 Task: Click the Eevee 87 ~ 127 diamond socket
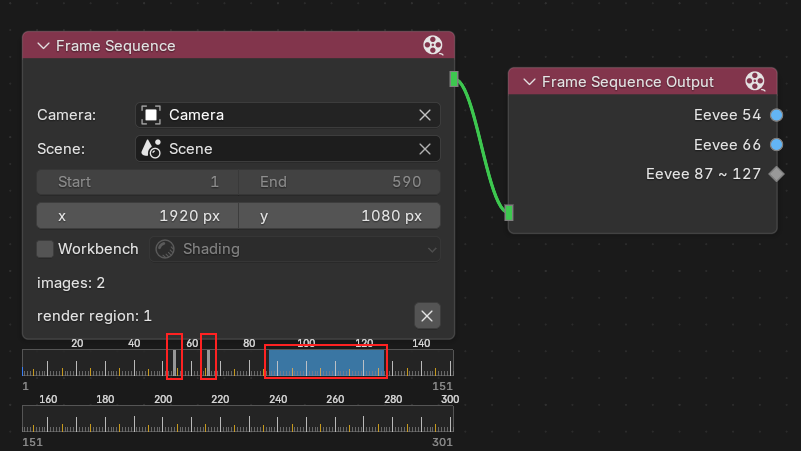point(776,174)
